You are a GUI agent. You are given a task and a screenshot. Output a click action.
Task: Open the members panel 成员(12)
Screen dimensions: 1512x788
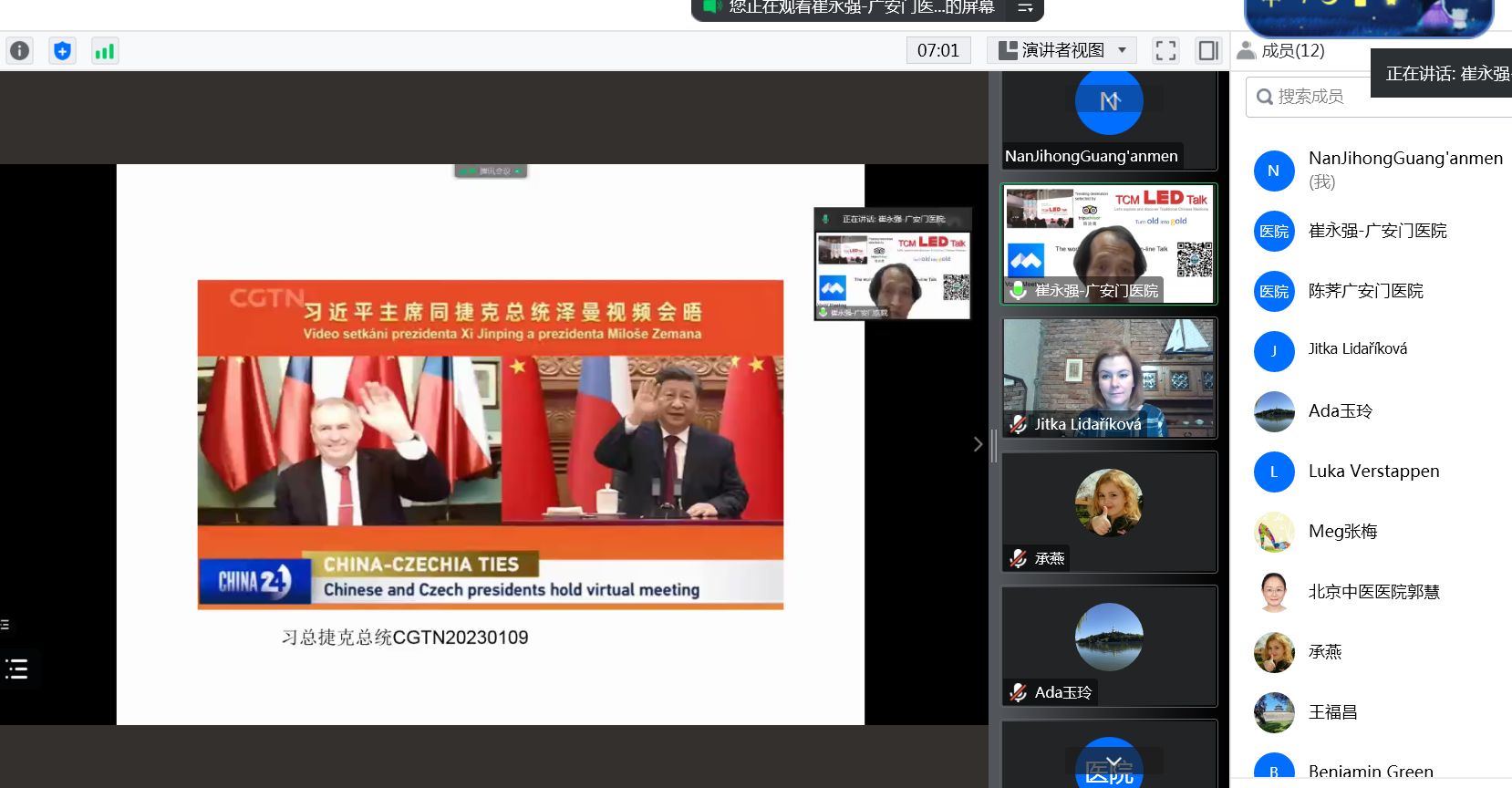pyautogui.click(x=1280, y=50)
